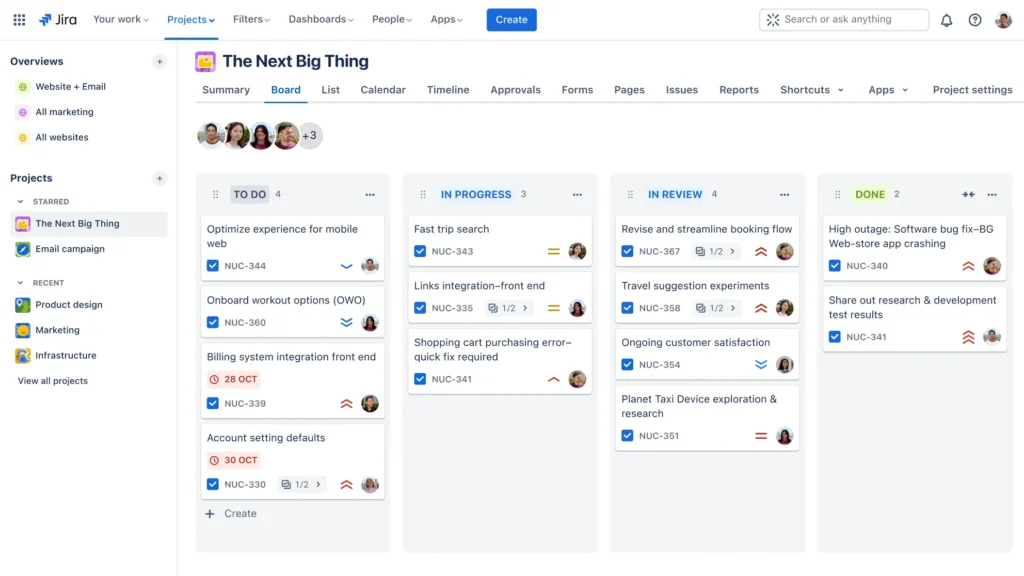Image resolution: width=1024 pixels, height=576 pixels.
Task: Click the help question mark icon
Action: [x=975, y=20]
